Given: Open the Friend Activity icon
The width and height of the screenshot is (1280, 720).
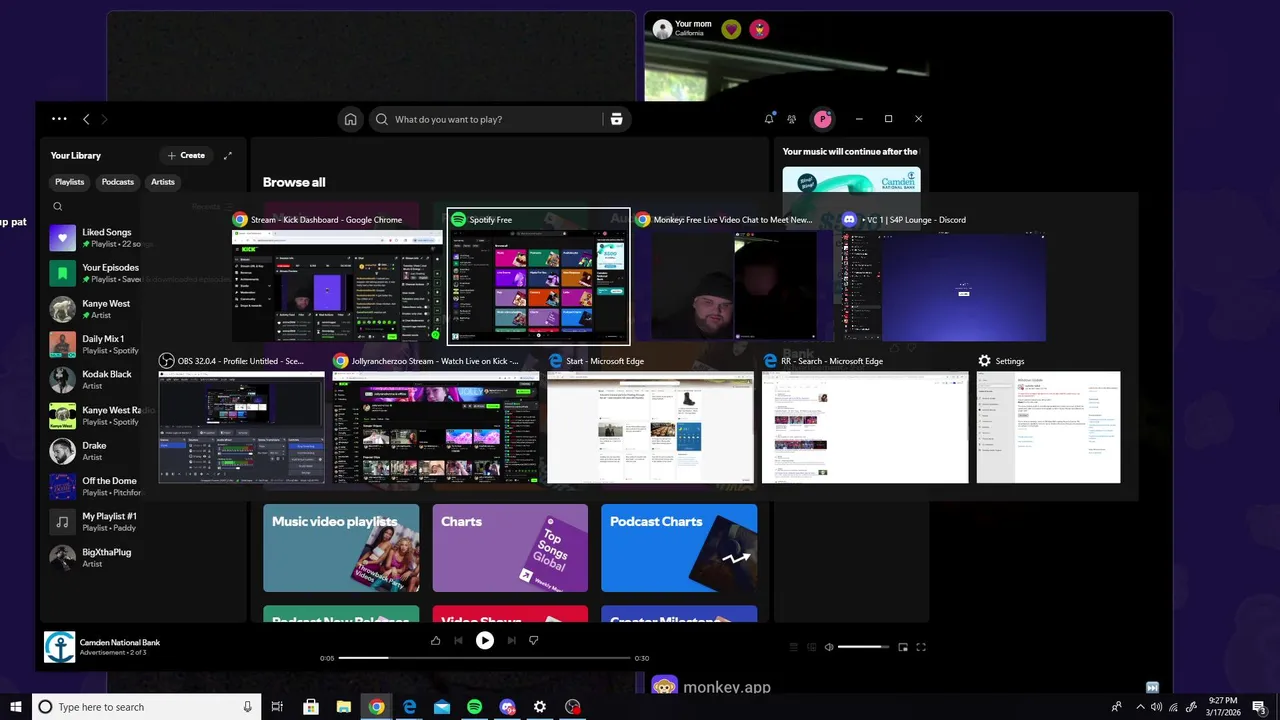Looking at the screenshot, I should 792,119.
